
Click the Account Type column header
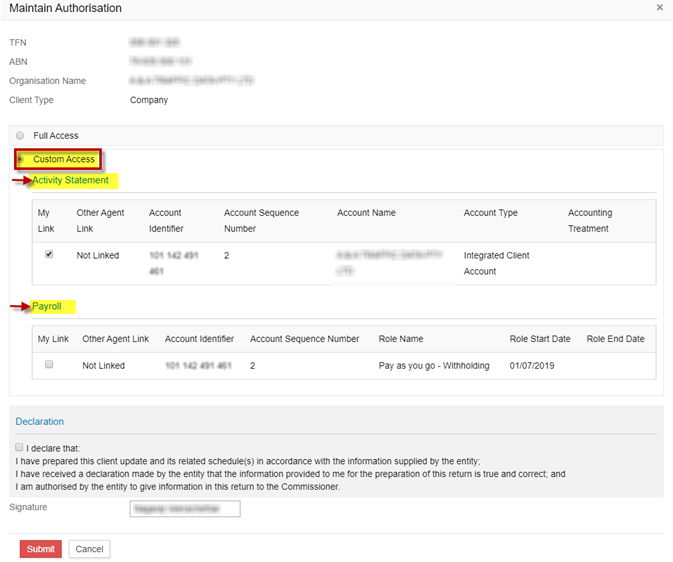coord(490,213)
